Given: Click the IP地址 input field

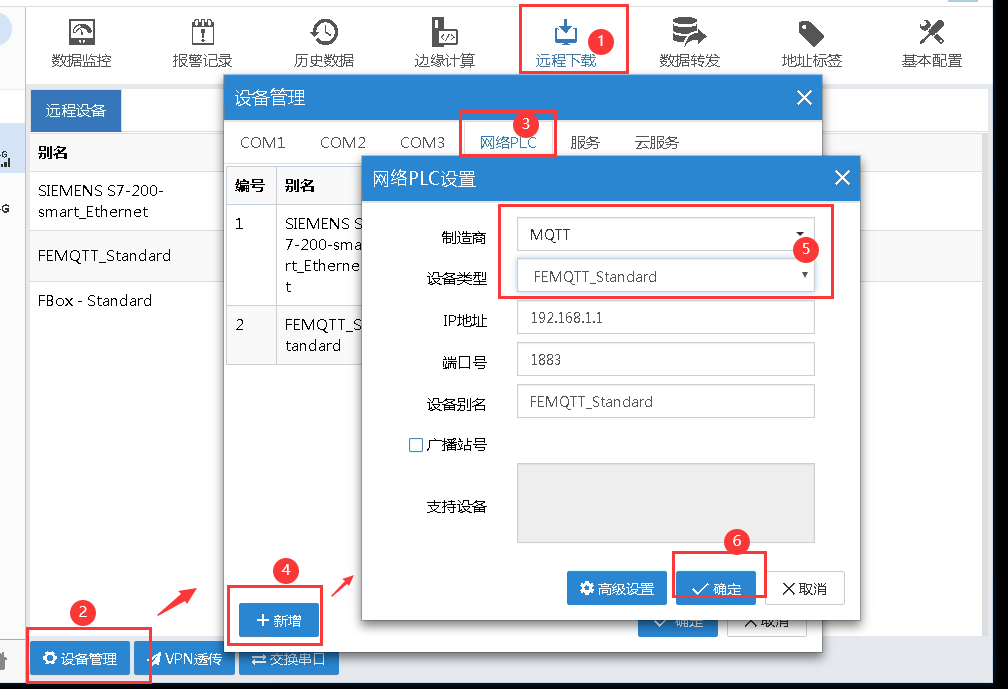Looking at the screenshot, I should click(x=665, y=318).
